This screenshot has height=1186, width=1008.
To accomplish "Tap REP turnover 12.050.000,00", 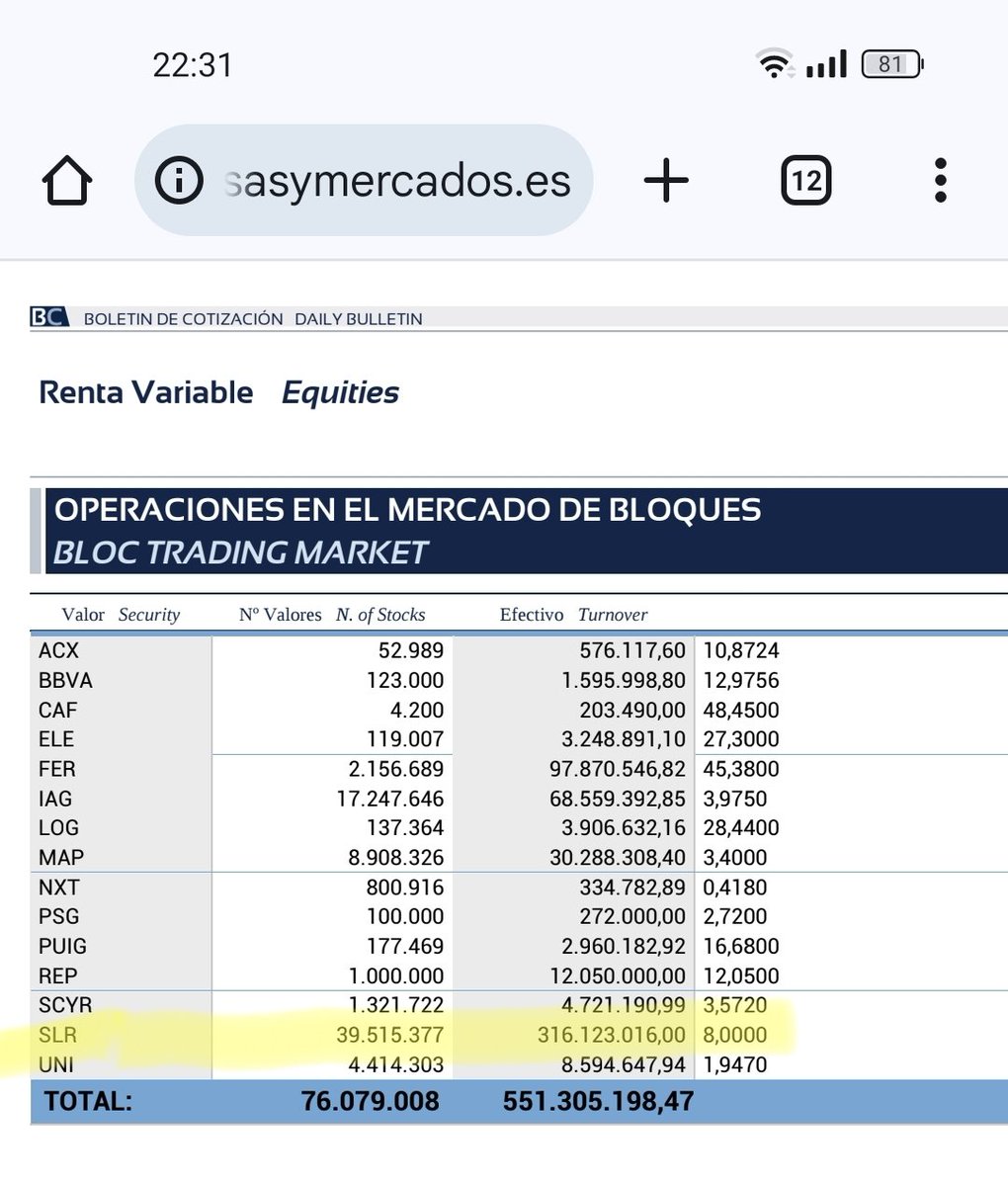I will pyautogui.click(x=618, y=976).
